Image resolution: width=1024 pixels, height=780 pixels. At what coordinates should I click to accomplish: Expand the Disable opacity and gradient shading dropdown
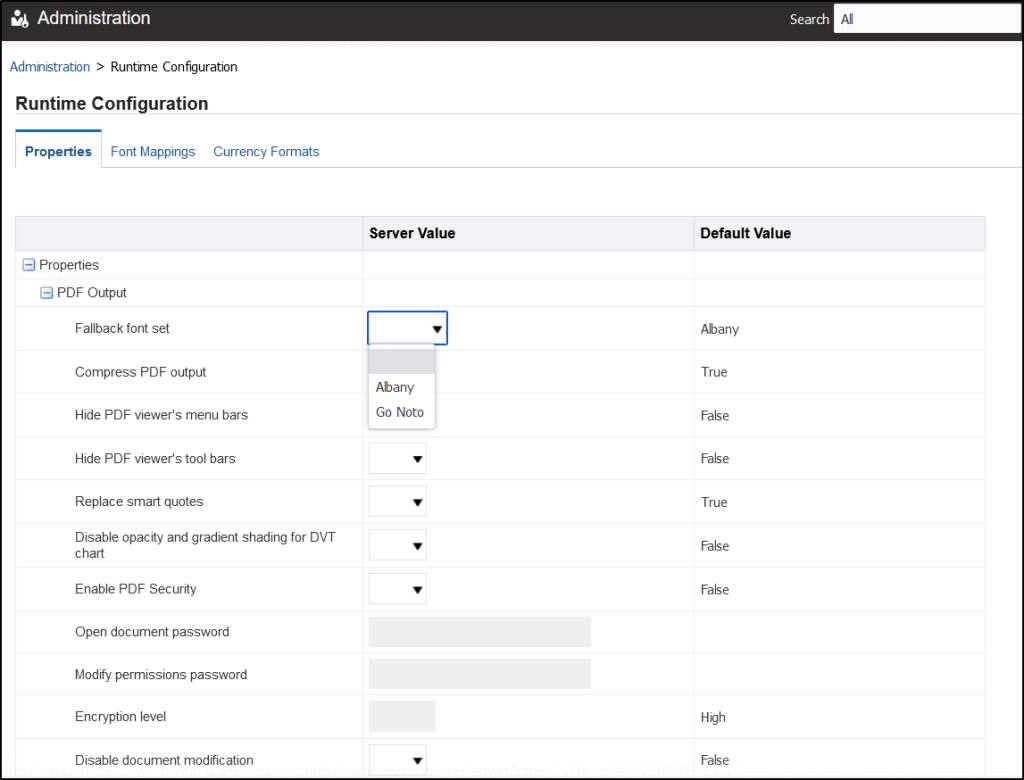398,546
